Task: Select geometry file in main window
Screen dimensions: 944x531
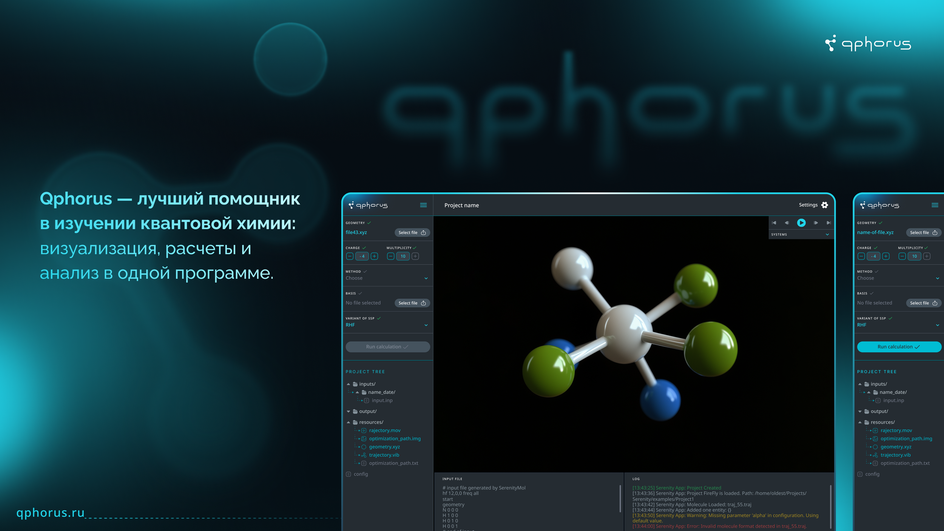Action: [x=412, y=232]
